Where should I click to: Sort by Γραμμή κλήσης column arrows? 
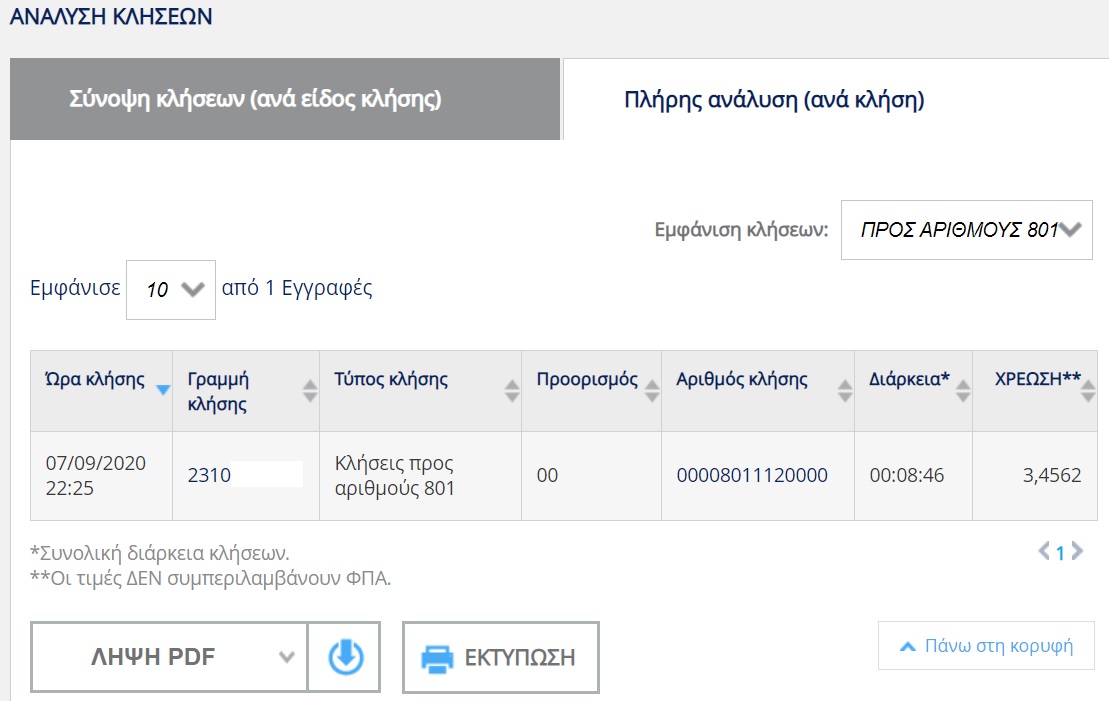(310, 390)
